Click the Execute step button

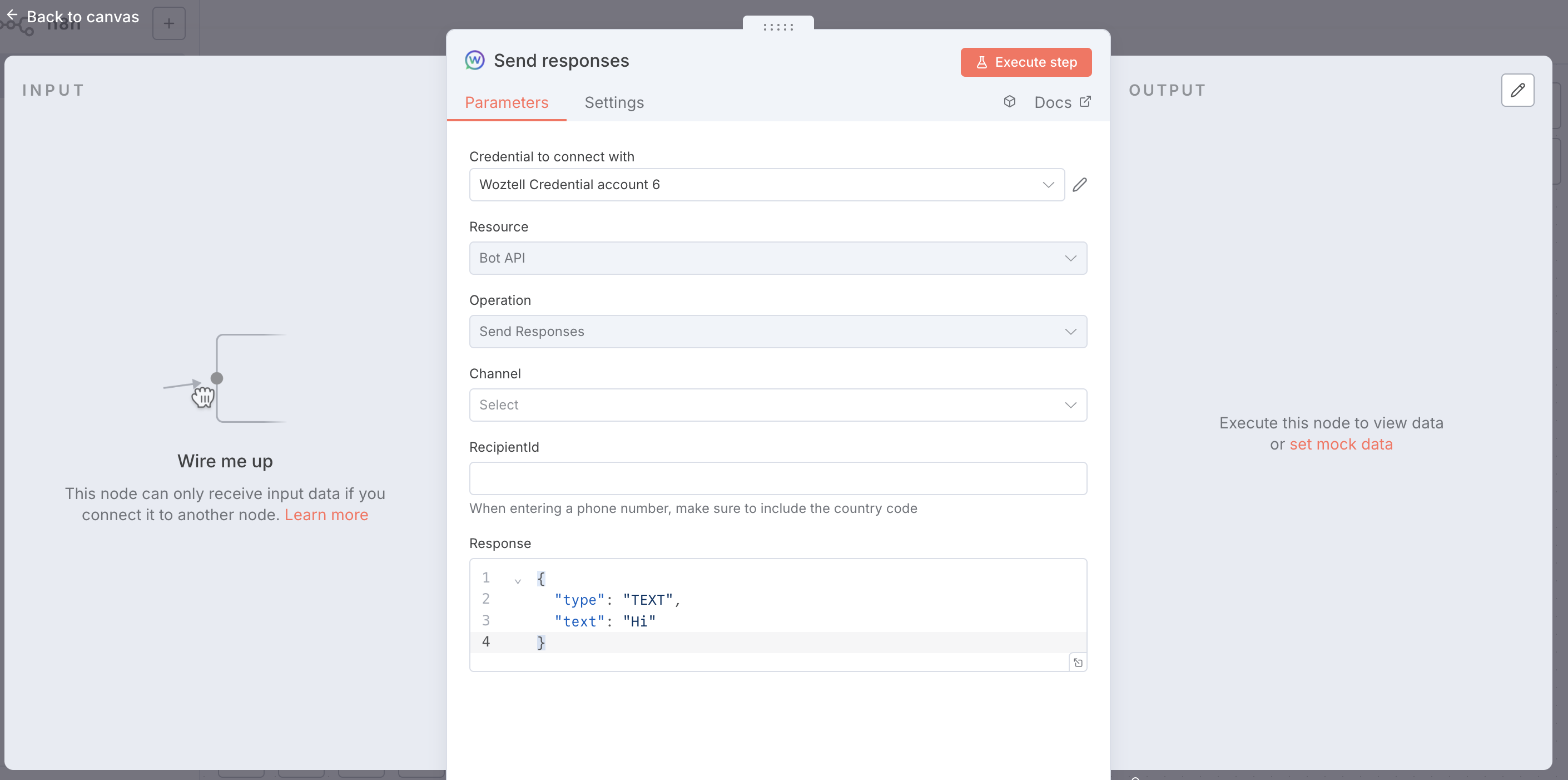[1026, 62]
